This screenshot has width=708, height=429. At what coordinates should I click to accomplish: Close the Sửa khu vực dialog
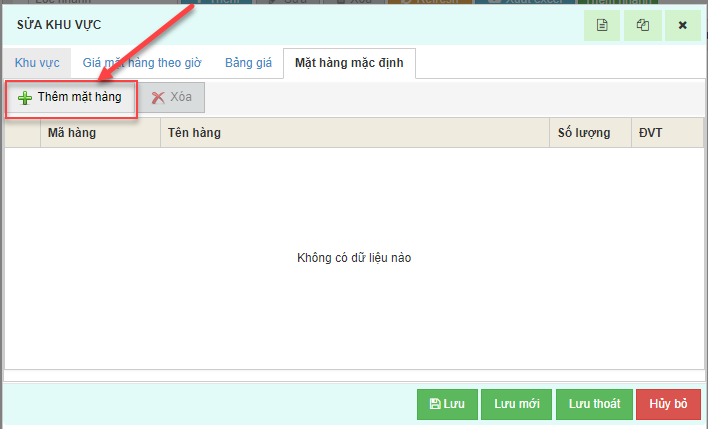click(x=682, y=25)
